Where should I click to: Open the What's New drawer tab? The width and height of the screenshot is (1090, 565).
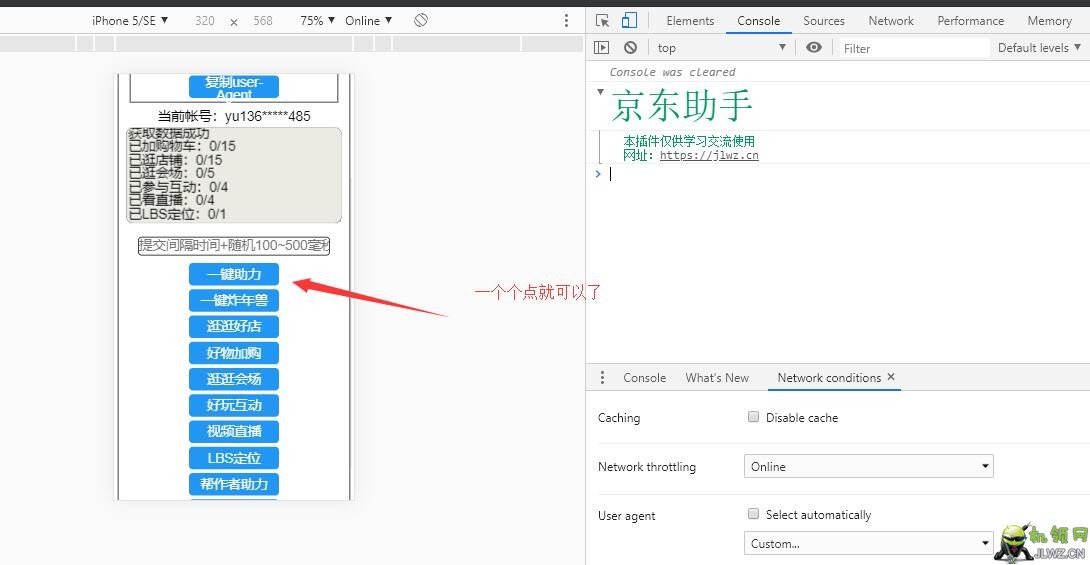point(717,377)
